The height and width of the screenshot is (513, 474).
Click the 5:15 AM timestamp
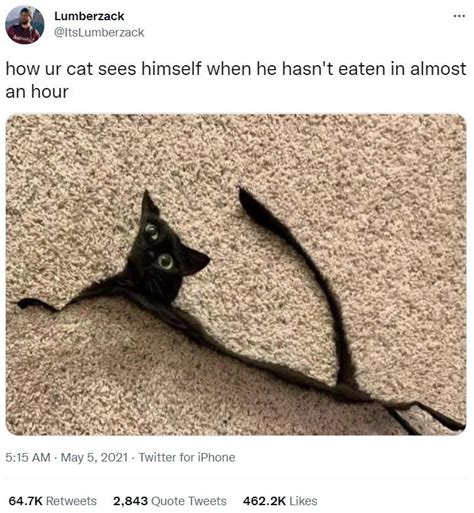[28, 457]
